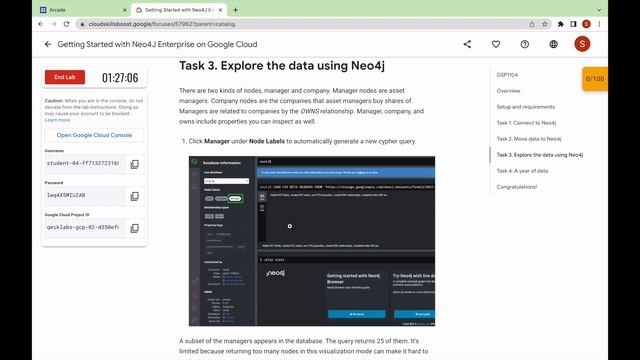Toggle the browser side panel icon

pos(573,24)
